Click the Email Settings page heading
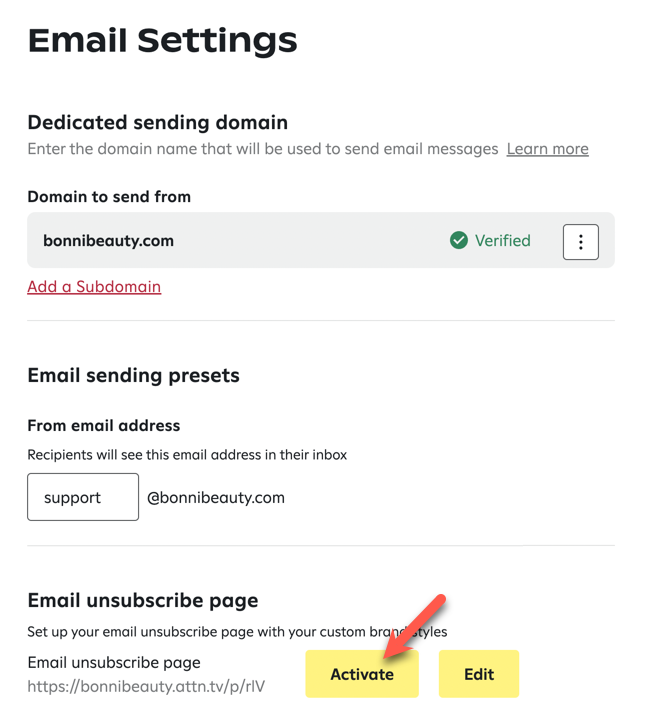Viewport: 652px width, 726px height. point(163,40)
